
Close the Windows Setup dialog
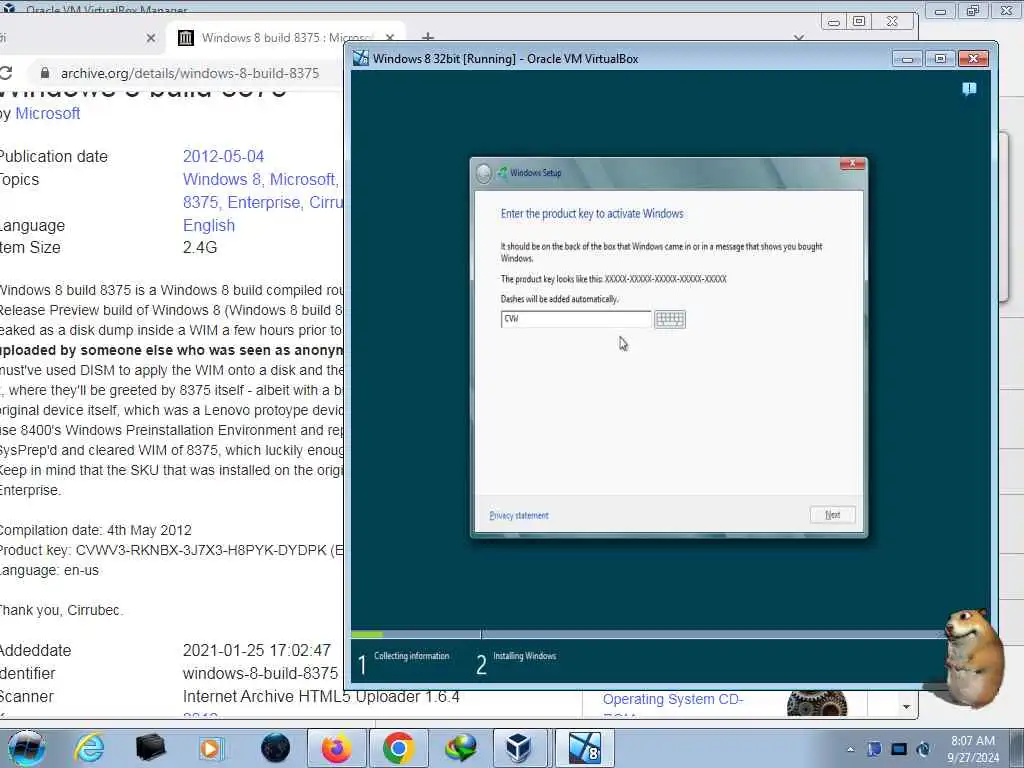tap(852, 164)
